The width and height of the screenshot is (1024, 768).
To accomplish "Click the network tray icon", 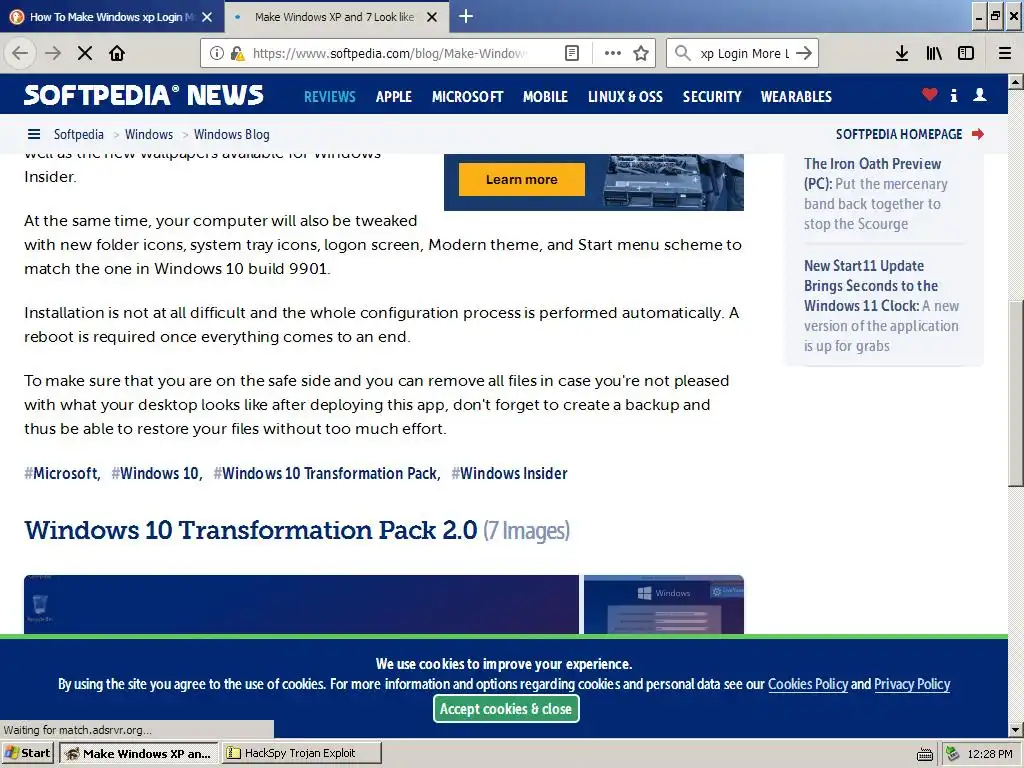I will click(x=953, y=754).
